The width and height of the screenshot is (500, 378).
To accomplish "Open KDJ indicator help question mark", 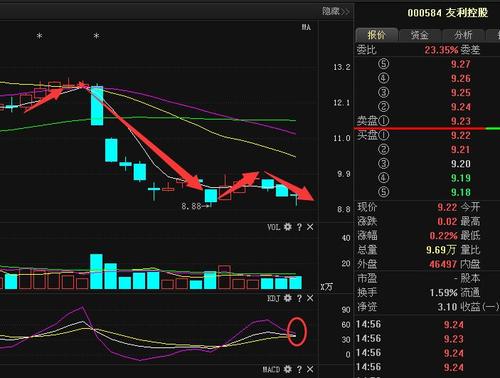I will [299, 298].
